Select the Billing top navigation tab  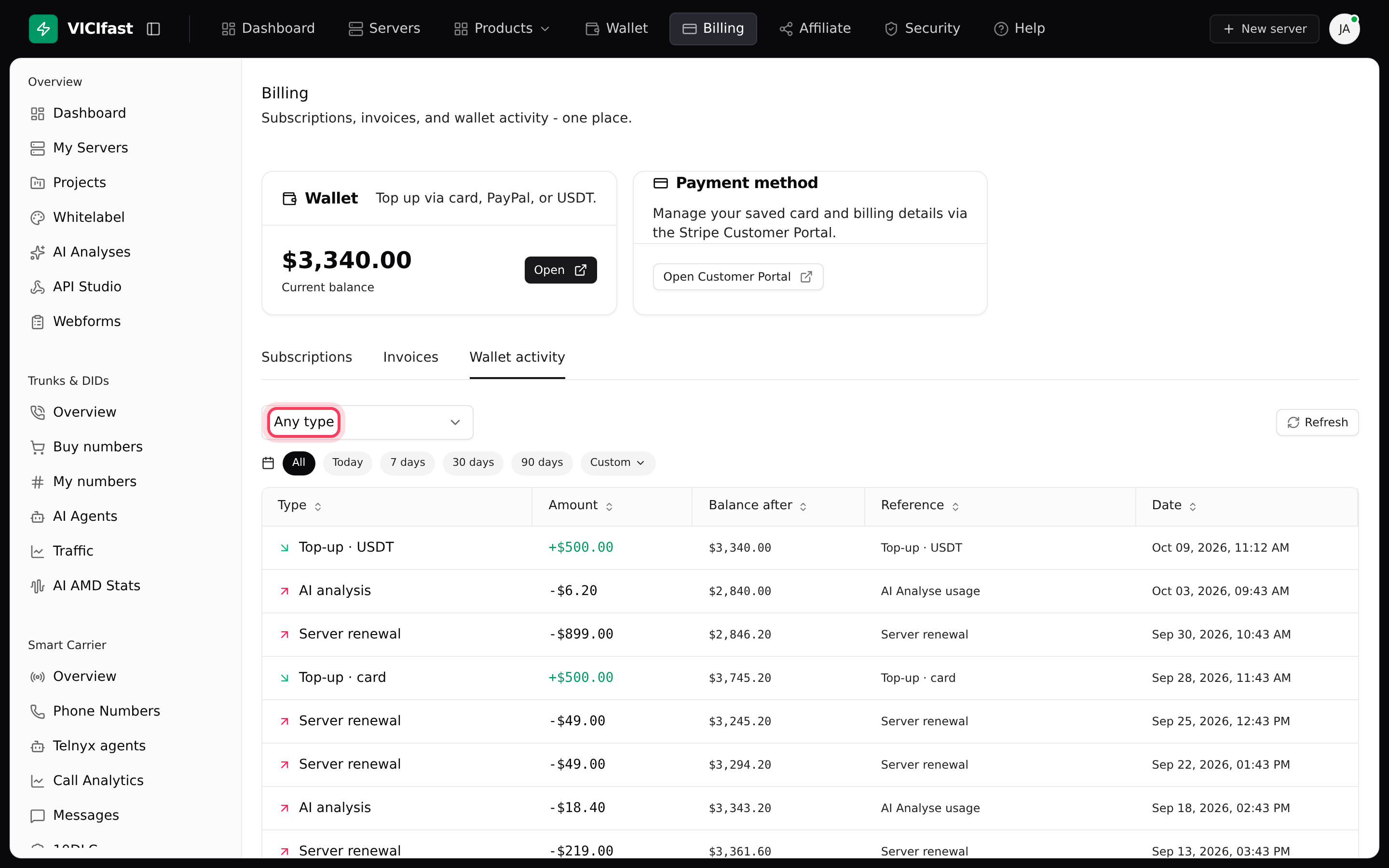point(713,29)
